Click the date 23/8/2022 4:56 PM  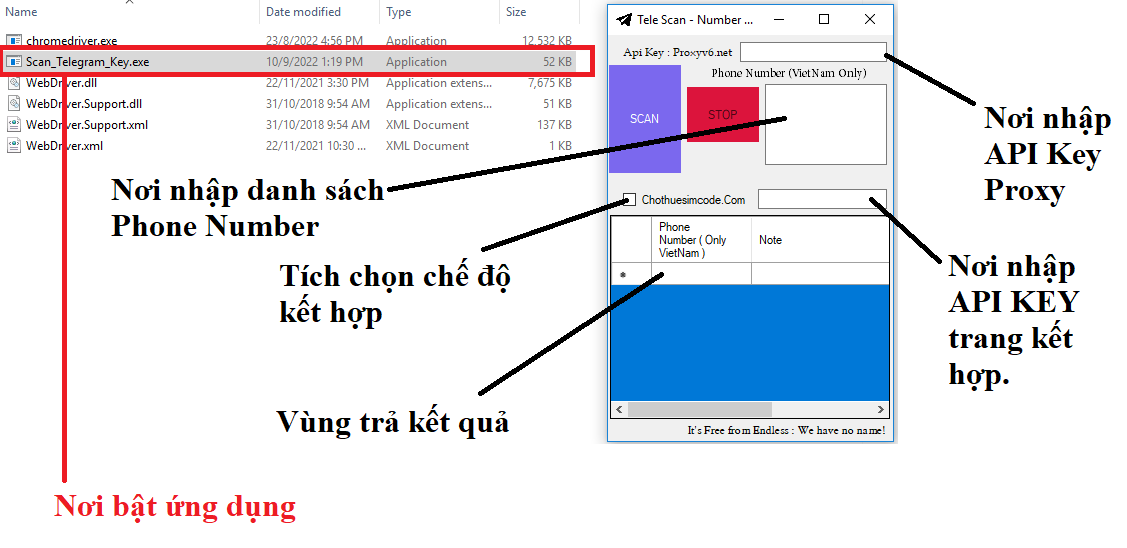click(314, 41)
